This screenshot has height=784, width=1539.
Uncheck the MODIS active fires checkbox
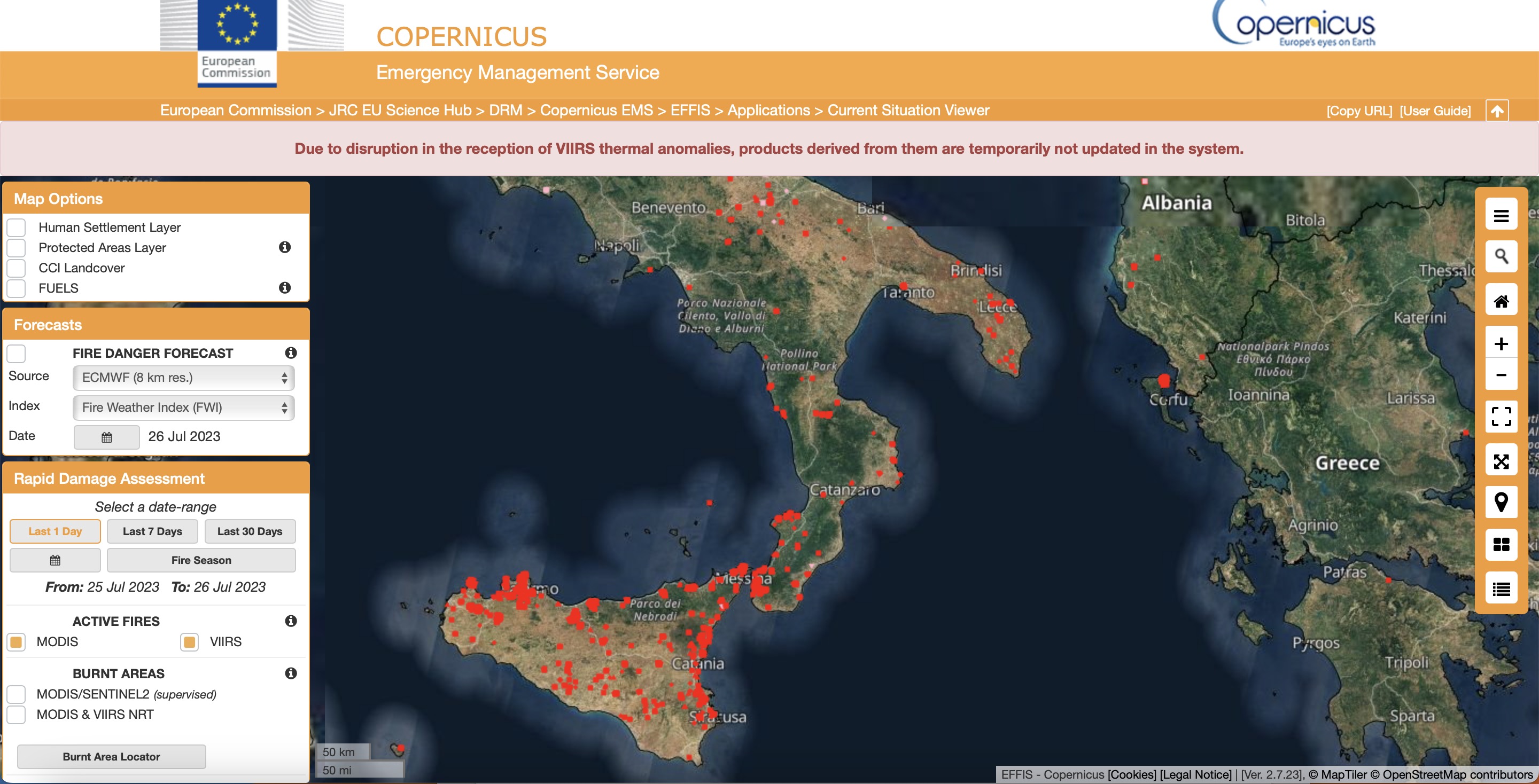click(17, 642)
